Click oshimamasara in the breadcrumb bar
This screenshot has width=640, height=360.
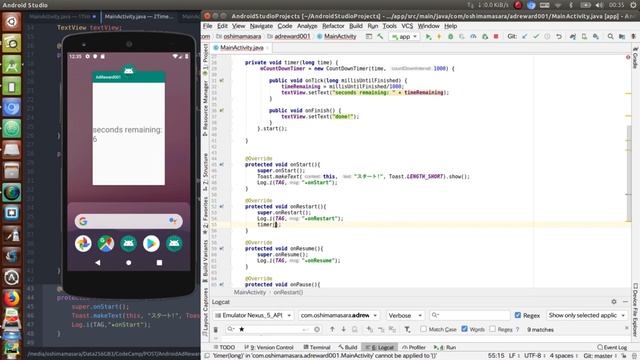(x=239, y=37)
